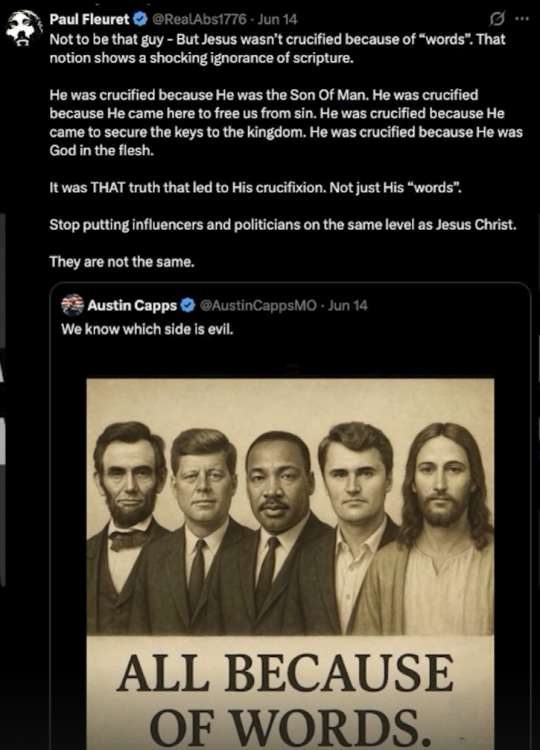Open the @RealAbs1776 handle
540x750 pixels.
tap(199, 19)
